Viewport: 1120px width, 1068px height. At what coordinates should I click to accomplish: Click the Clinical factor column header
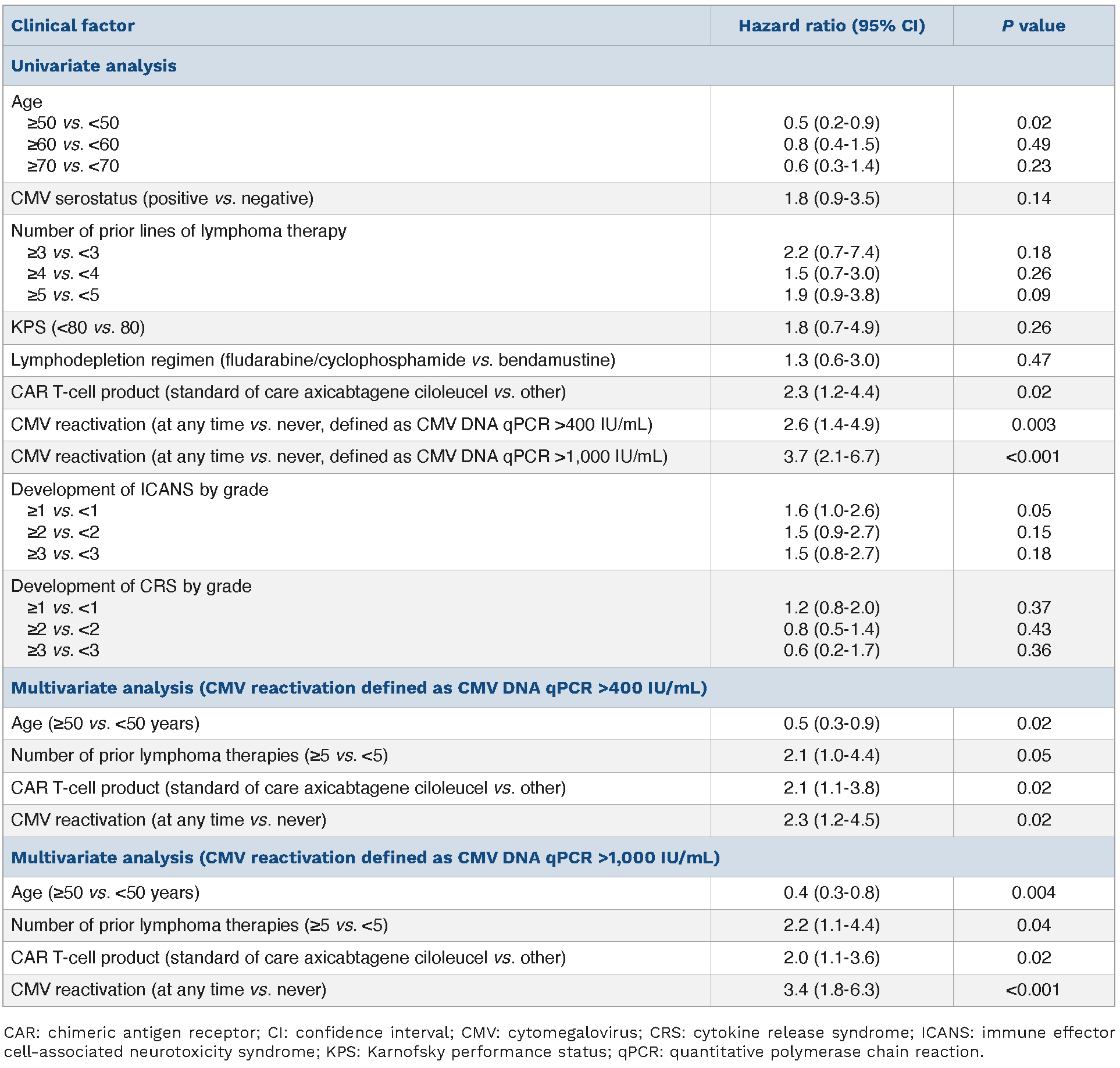coord(73,26)
